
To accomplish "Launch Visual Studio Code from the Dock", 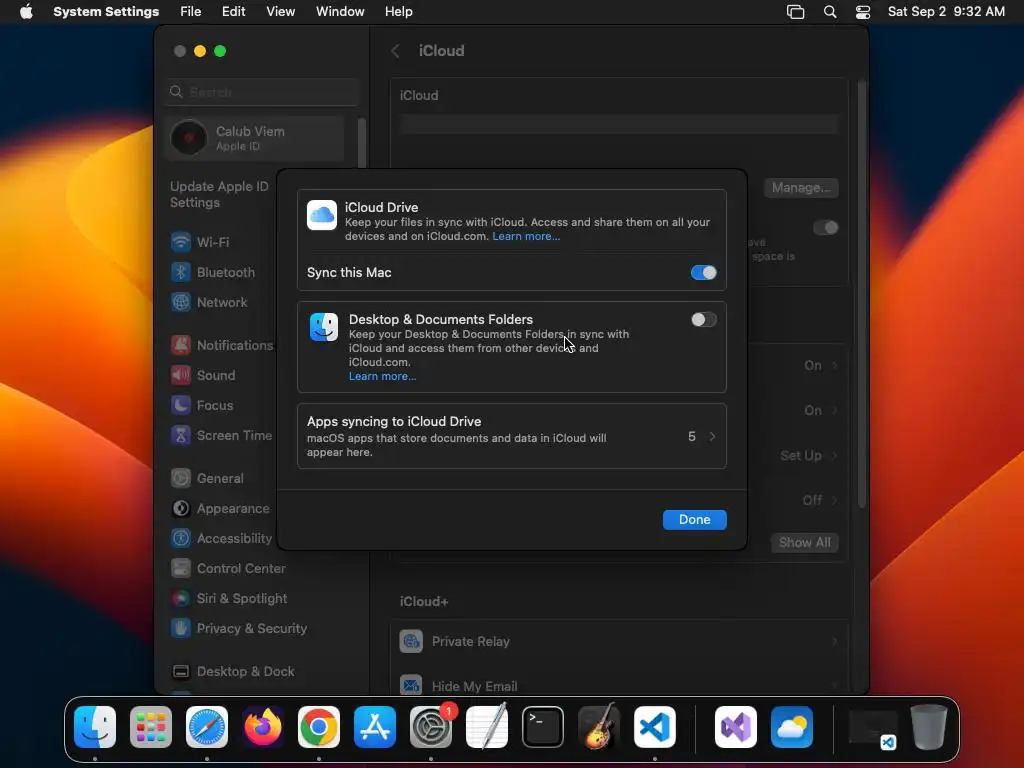I will pyautogui.click(x=654, y=726).
